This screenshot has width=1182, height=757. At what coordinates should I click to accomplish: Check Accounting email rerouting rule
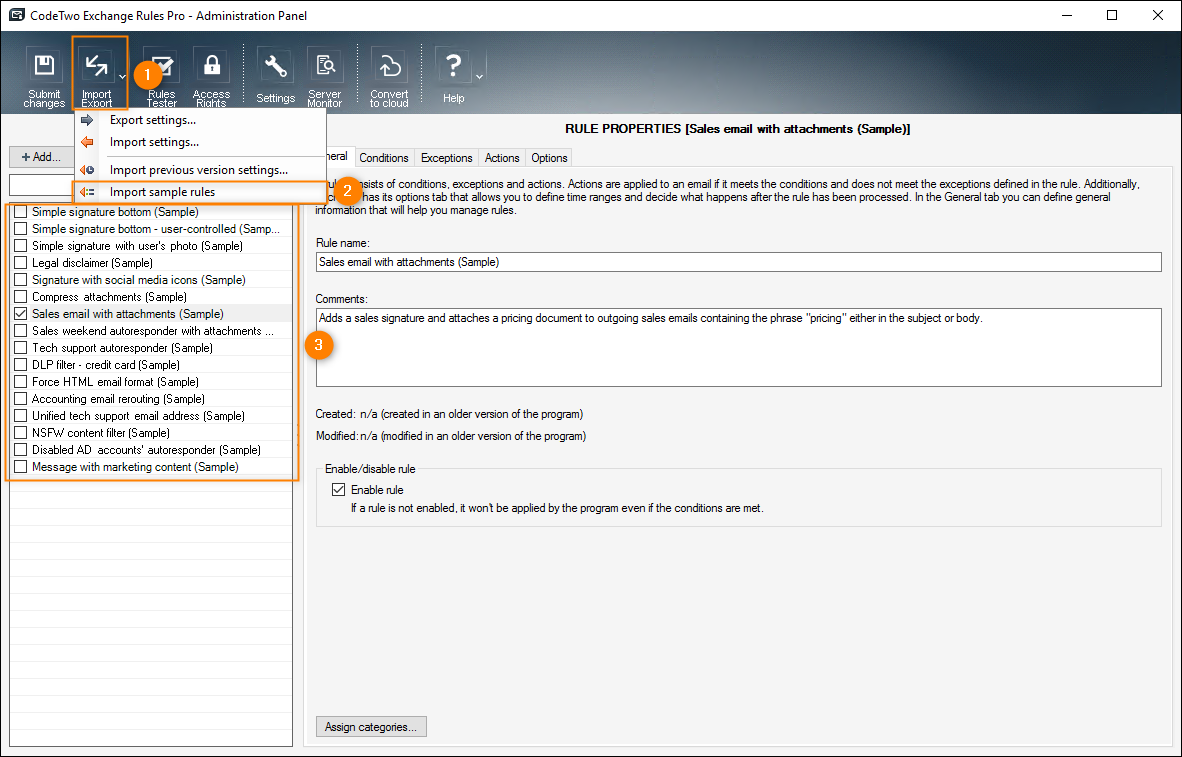coord(20,398)
